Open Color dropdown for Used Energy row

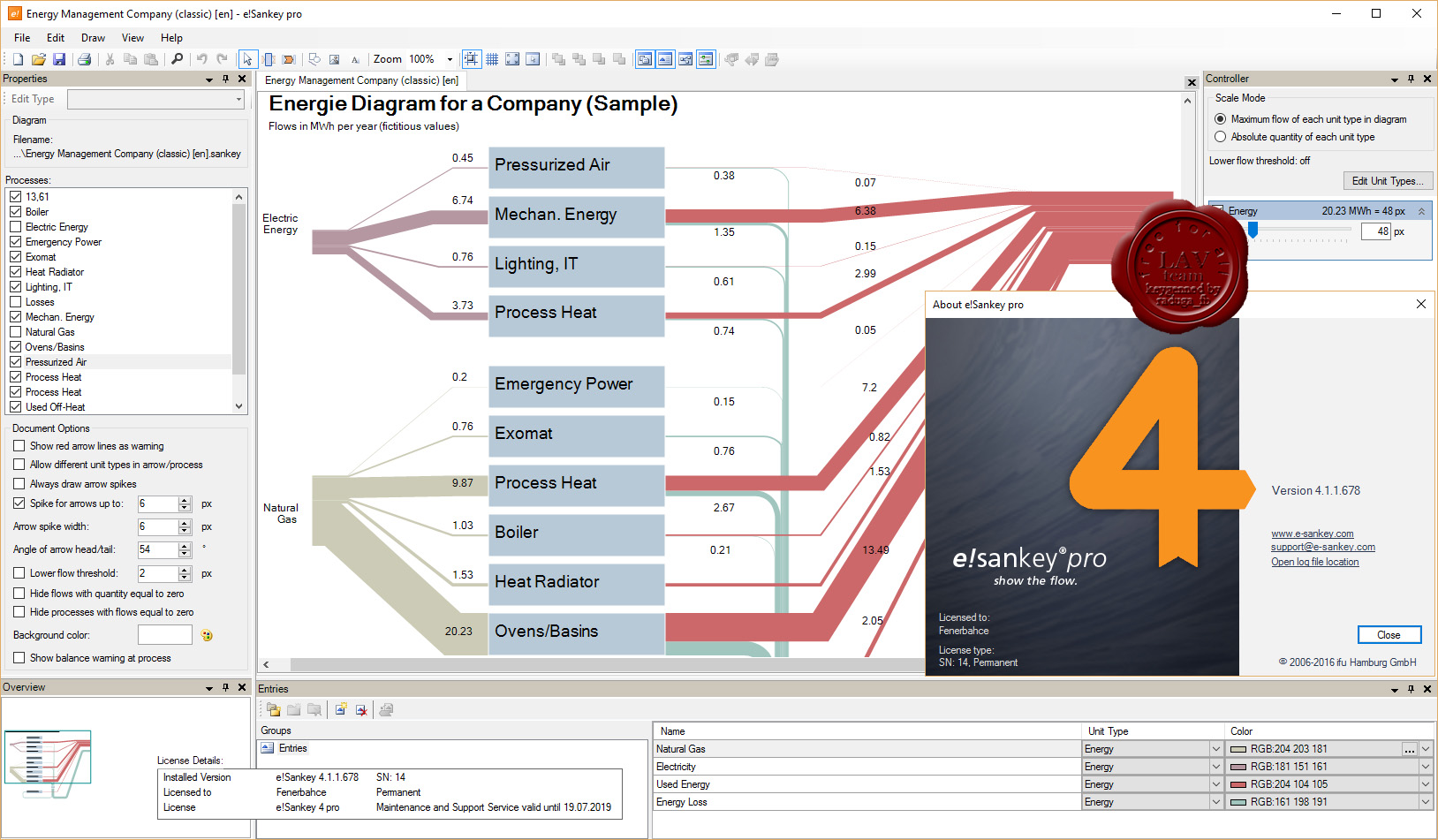coord(1426,784)
